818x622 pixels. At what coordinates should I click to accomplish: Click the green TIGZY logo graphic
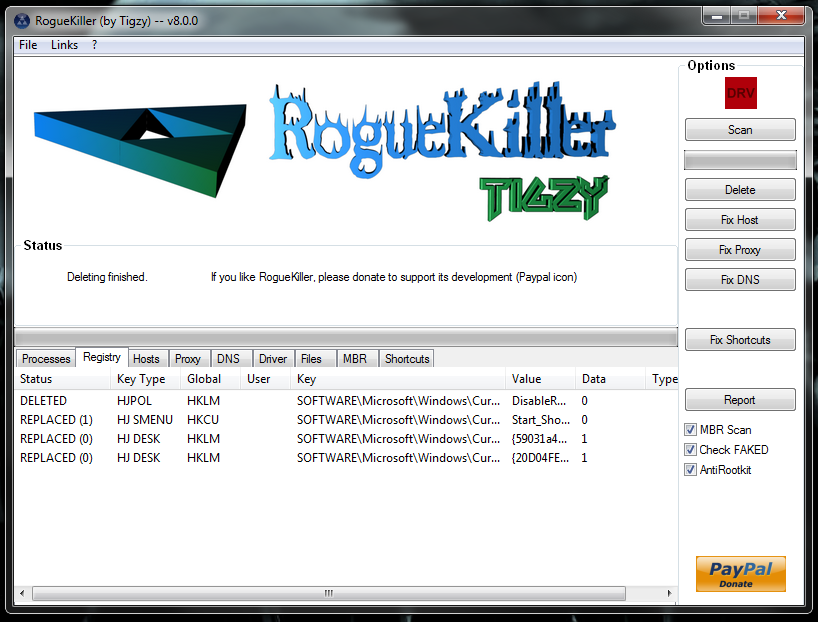coord(544,198)
